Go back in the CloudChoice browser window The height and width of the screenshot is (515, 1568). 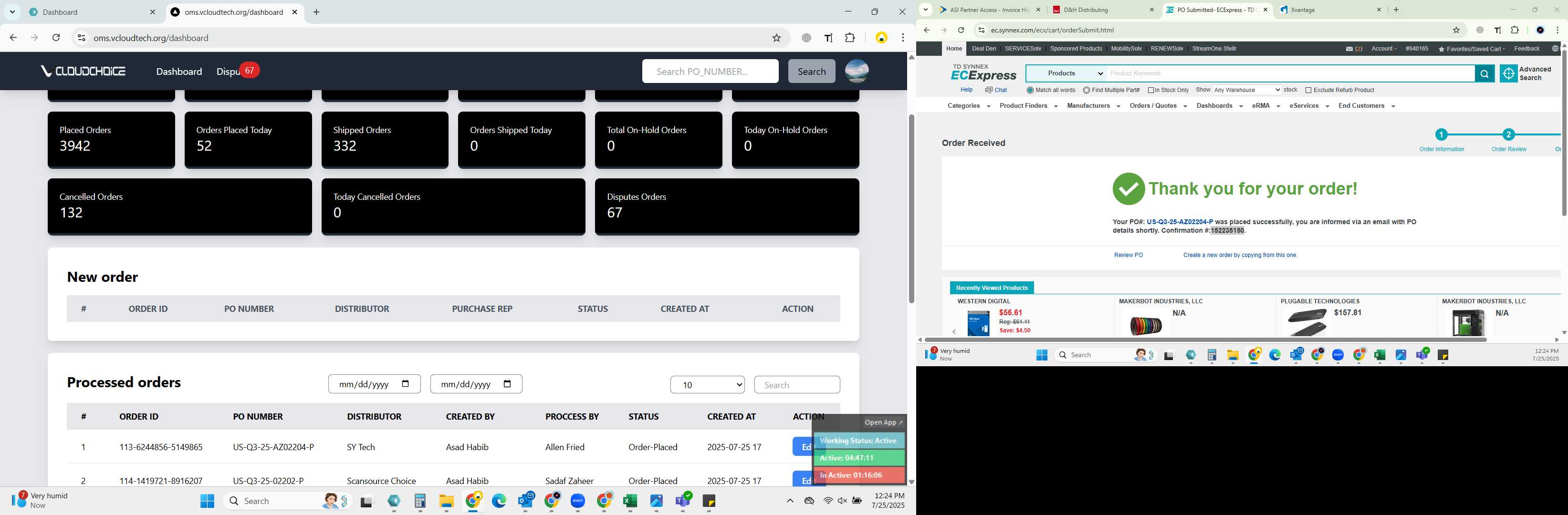13,38
